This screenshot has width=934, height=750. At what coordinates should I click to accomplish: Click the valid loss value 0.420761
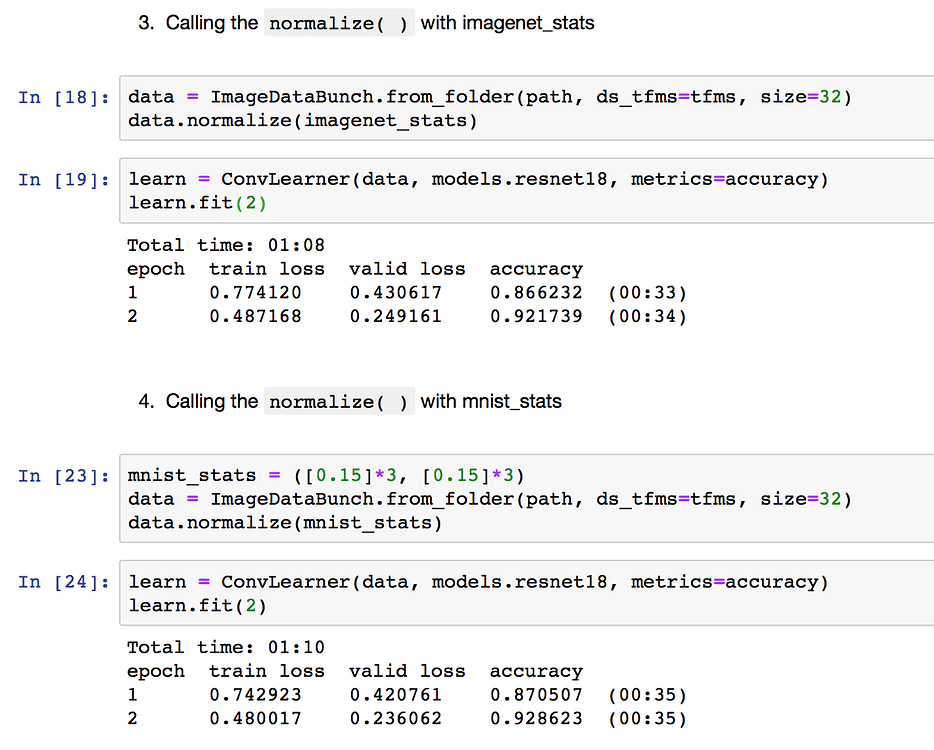pos(395,695)
